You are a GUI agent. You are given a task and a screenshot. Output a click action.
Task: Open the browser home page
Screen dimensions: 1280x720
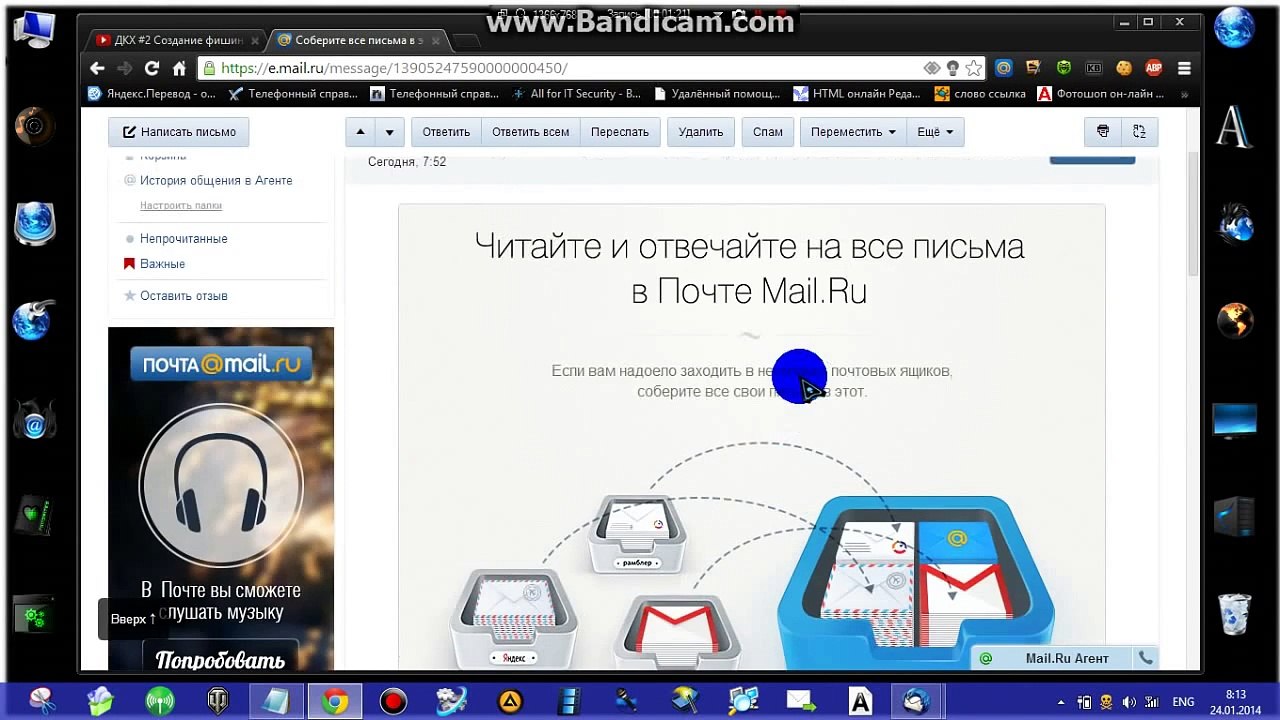point(179,68)
